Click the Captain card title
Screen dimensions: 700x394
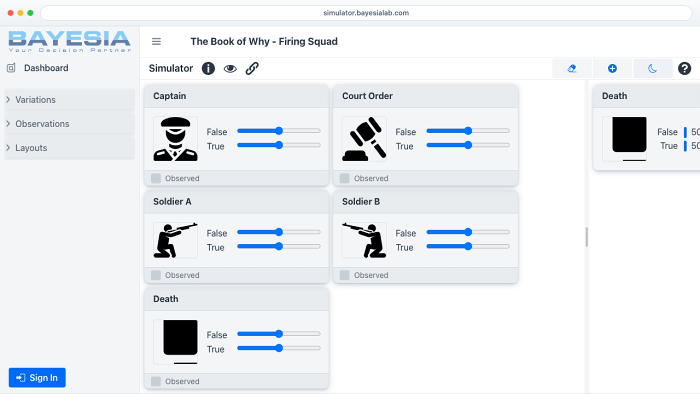click(x=170, y=96)
